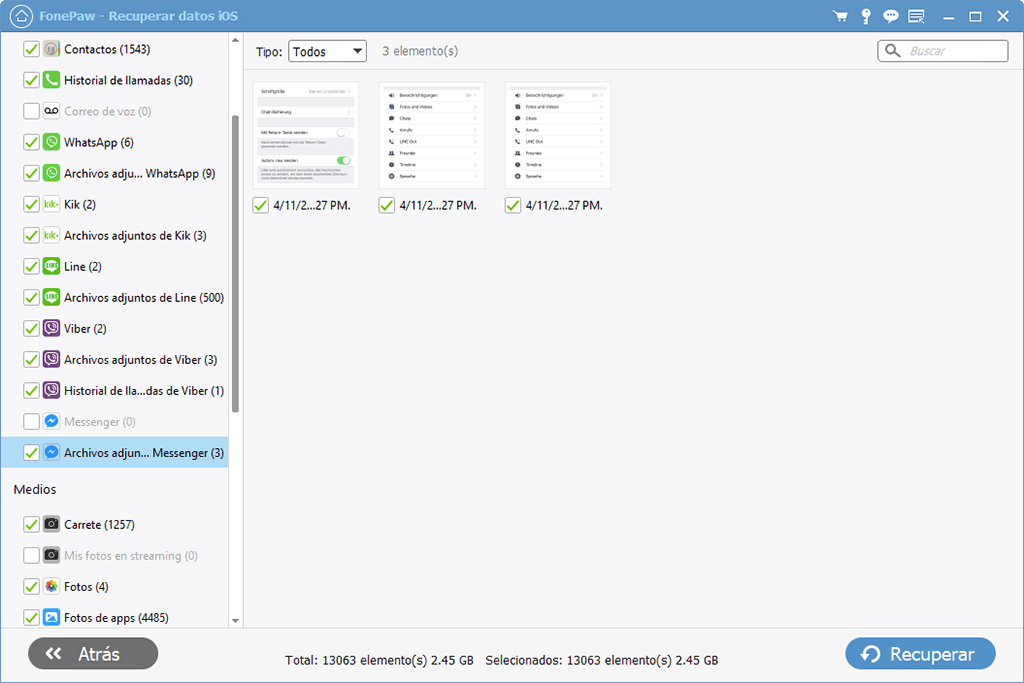
Task: Uncheck the Fotos (4) checkbox
Action: click(31, 586)
